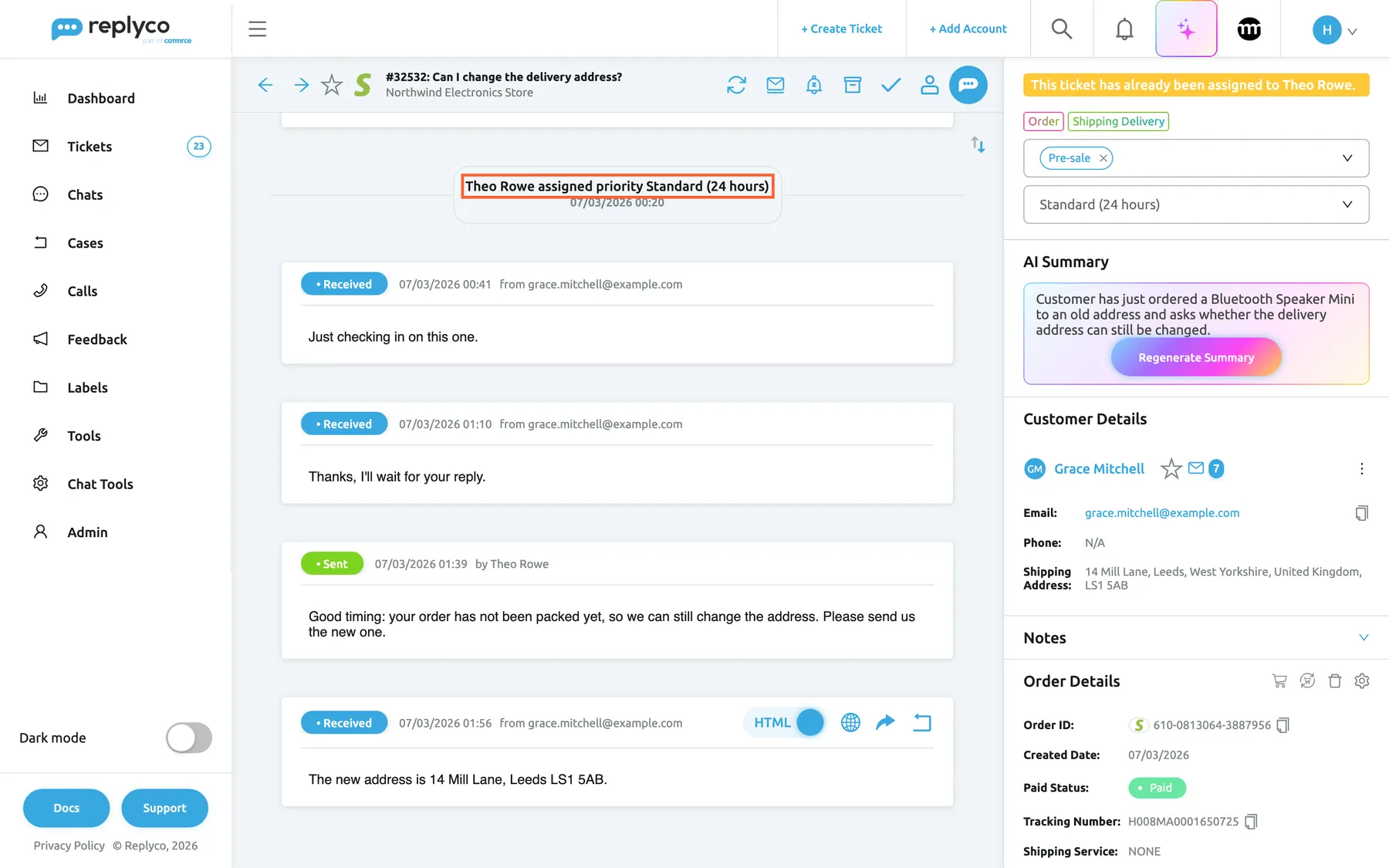This screenshot has height=868, width=1389.
Task: Star the ticket #32532
Action: (x=332, y=85)
